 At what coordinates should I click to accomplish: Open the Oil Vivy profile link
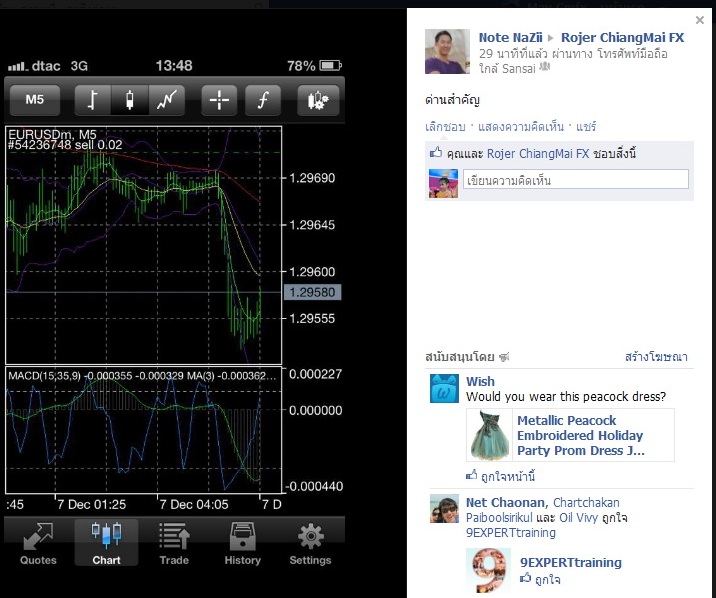click(x=578, y=518)
